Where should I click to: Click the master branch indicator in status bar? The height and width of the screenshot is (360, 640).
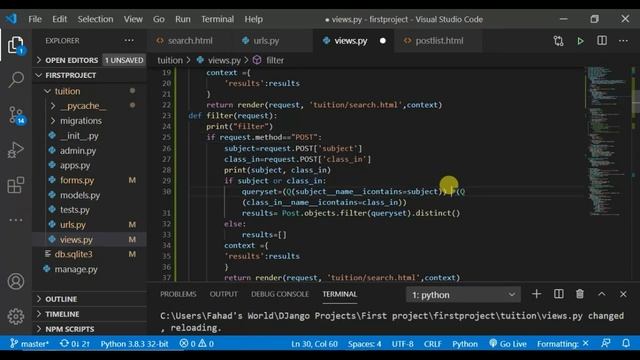point(29,344)
